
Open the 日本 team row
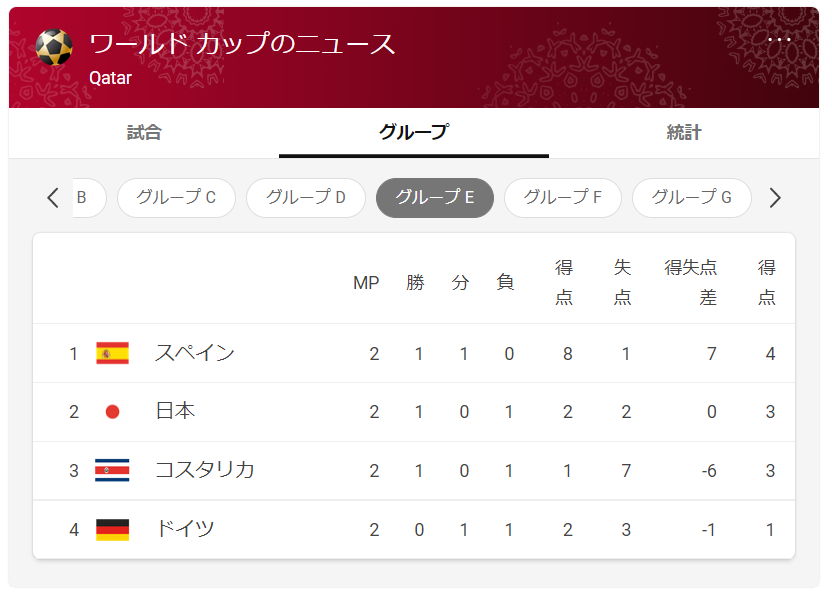pos(414,412)
